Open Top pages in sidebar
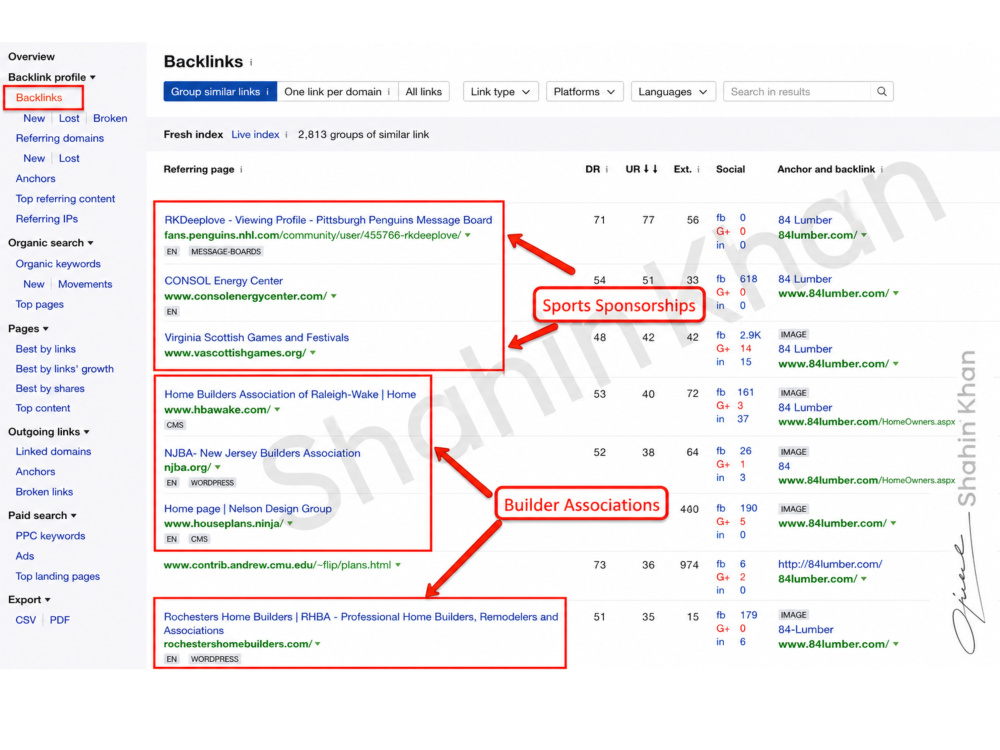The width and height of the screenshot is (1000, 750). coord(40,304)
